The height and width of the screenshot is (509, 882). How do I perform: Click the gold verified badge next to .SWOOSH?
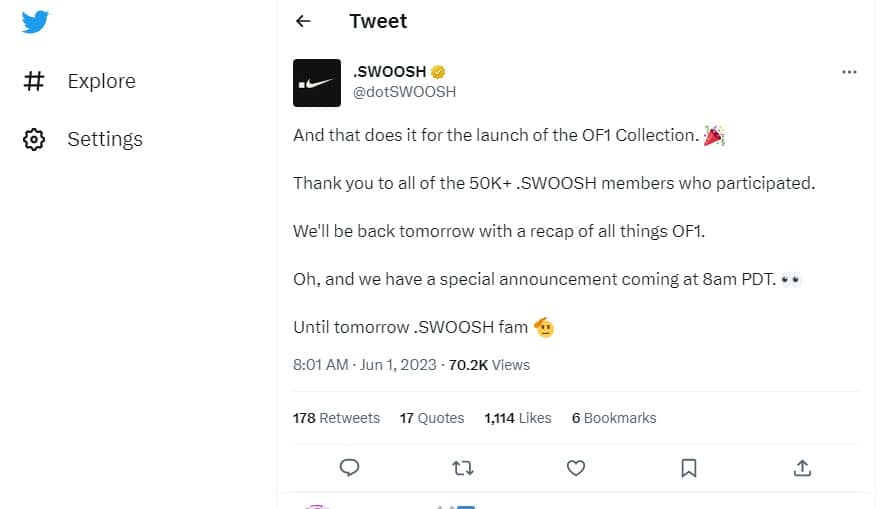point(438,72)
